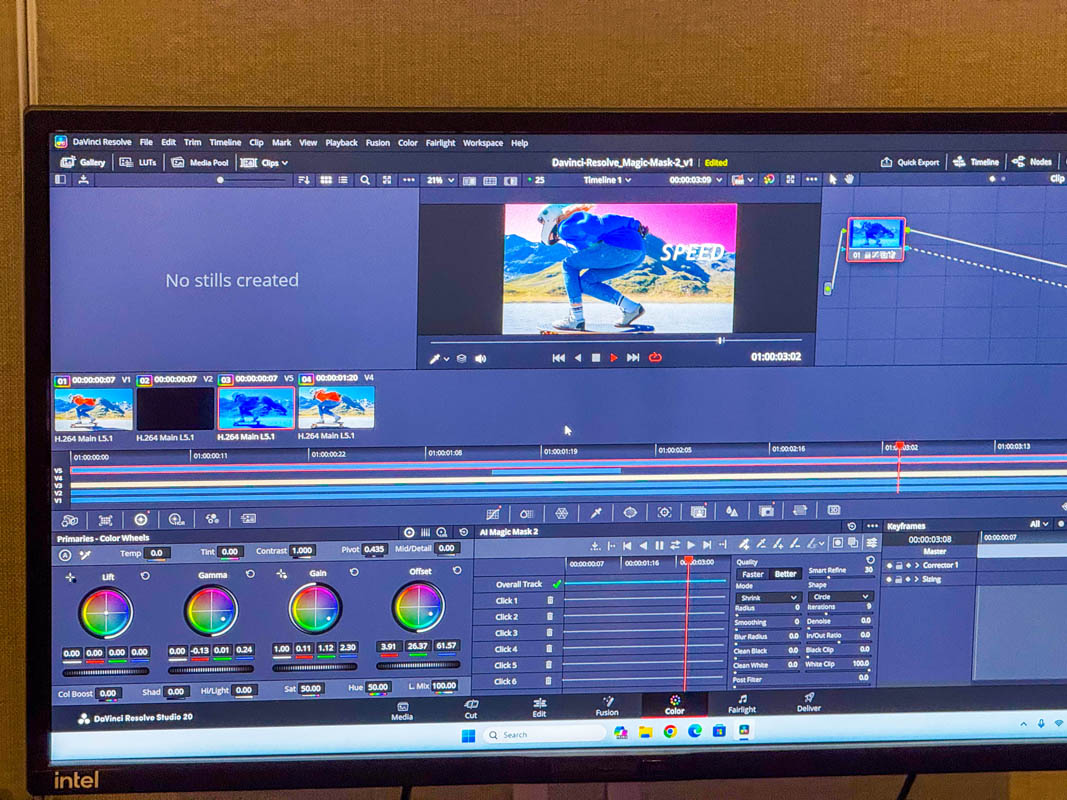Image resolution: width=1067 pixels, height=800 pixels.
Task: Open the Keyframes All dropdown
Action: coord(1038,524)
